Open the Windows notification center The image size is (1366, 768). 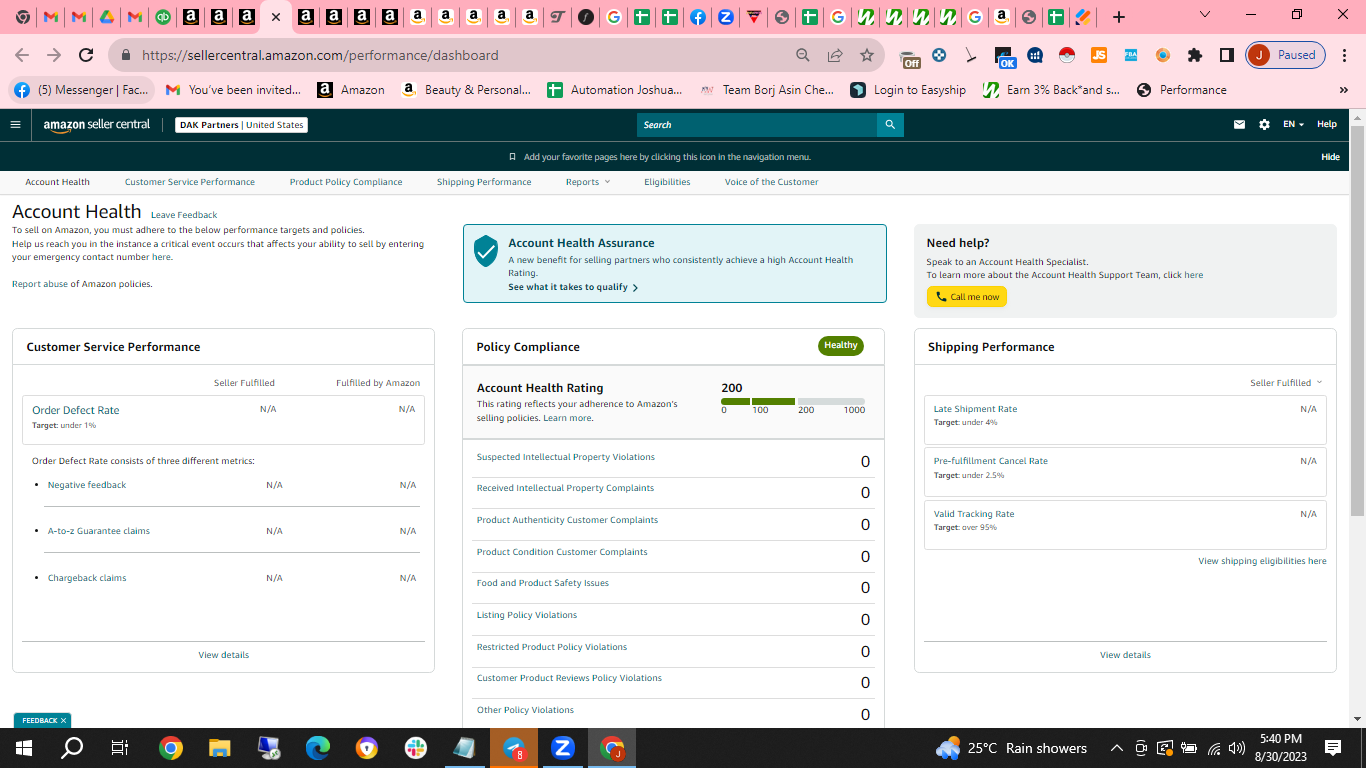click(1333, 748)
